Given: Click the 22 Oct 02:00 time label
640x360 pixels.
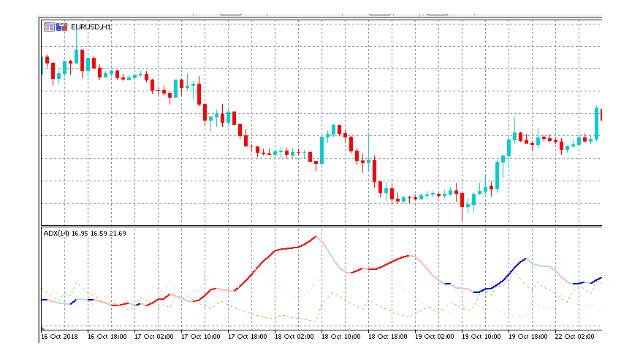Looking at the screenshot, I should coord(575,337).
